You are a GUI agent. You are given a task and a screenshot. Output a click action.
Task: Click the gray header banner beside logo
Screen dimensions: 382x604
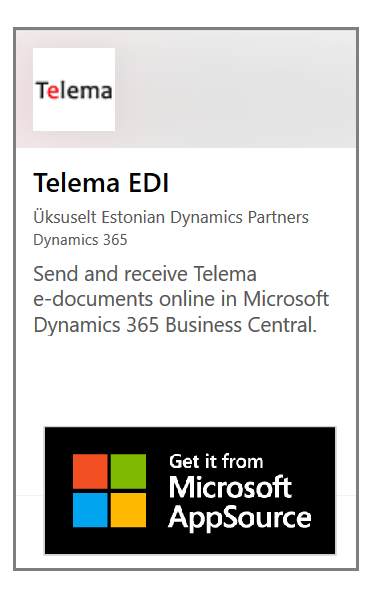pyautogui.click(x=235, y=89)
